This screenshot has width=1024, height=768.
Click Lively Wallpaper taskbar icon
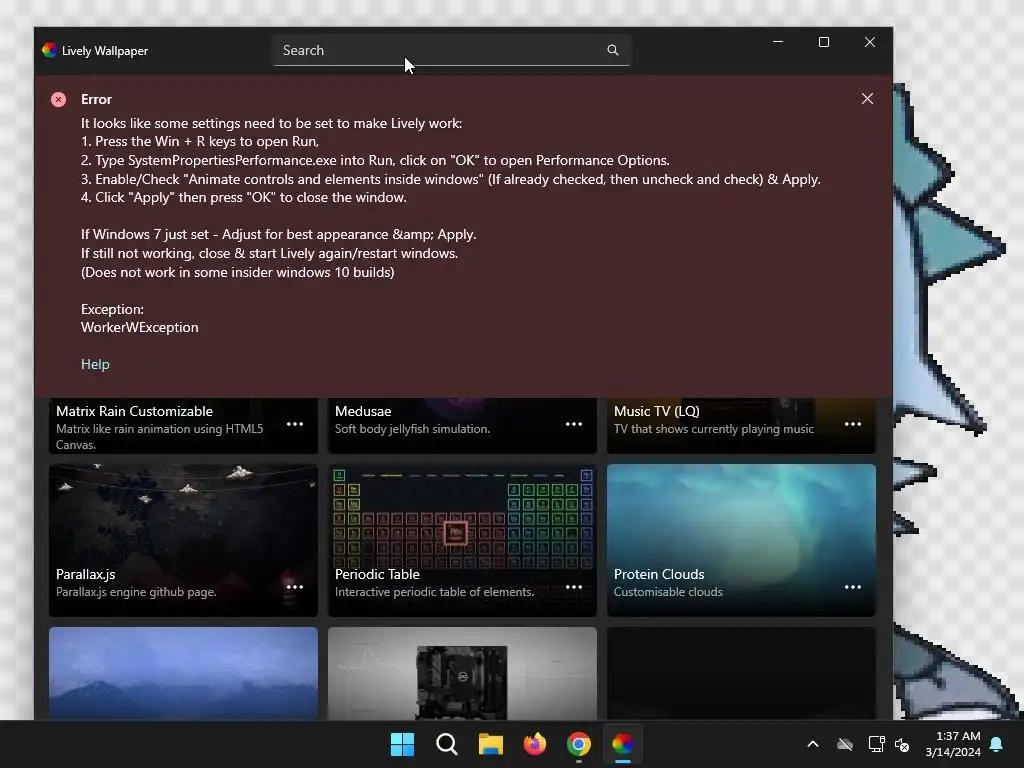(623, 744)
